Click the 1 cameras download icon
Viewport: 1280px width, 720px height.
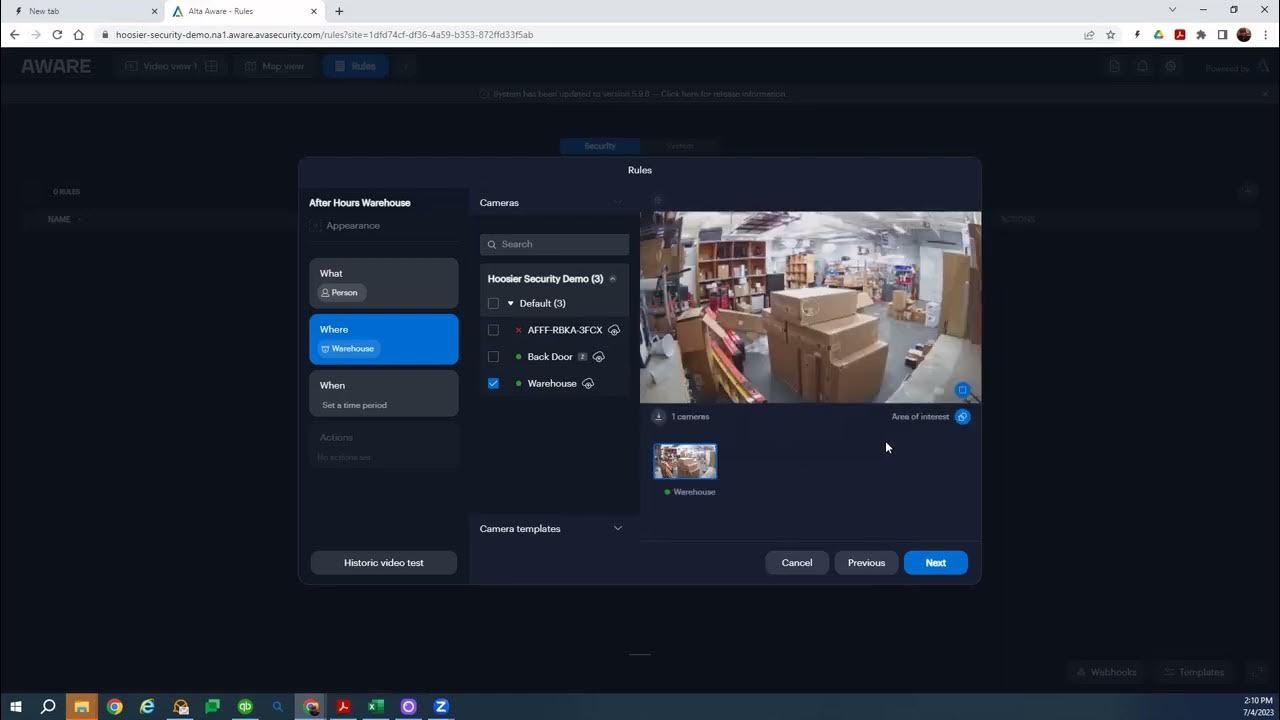point(659,417)
